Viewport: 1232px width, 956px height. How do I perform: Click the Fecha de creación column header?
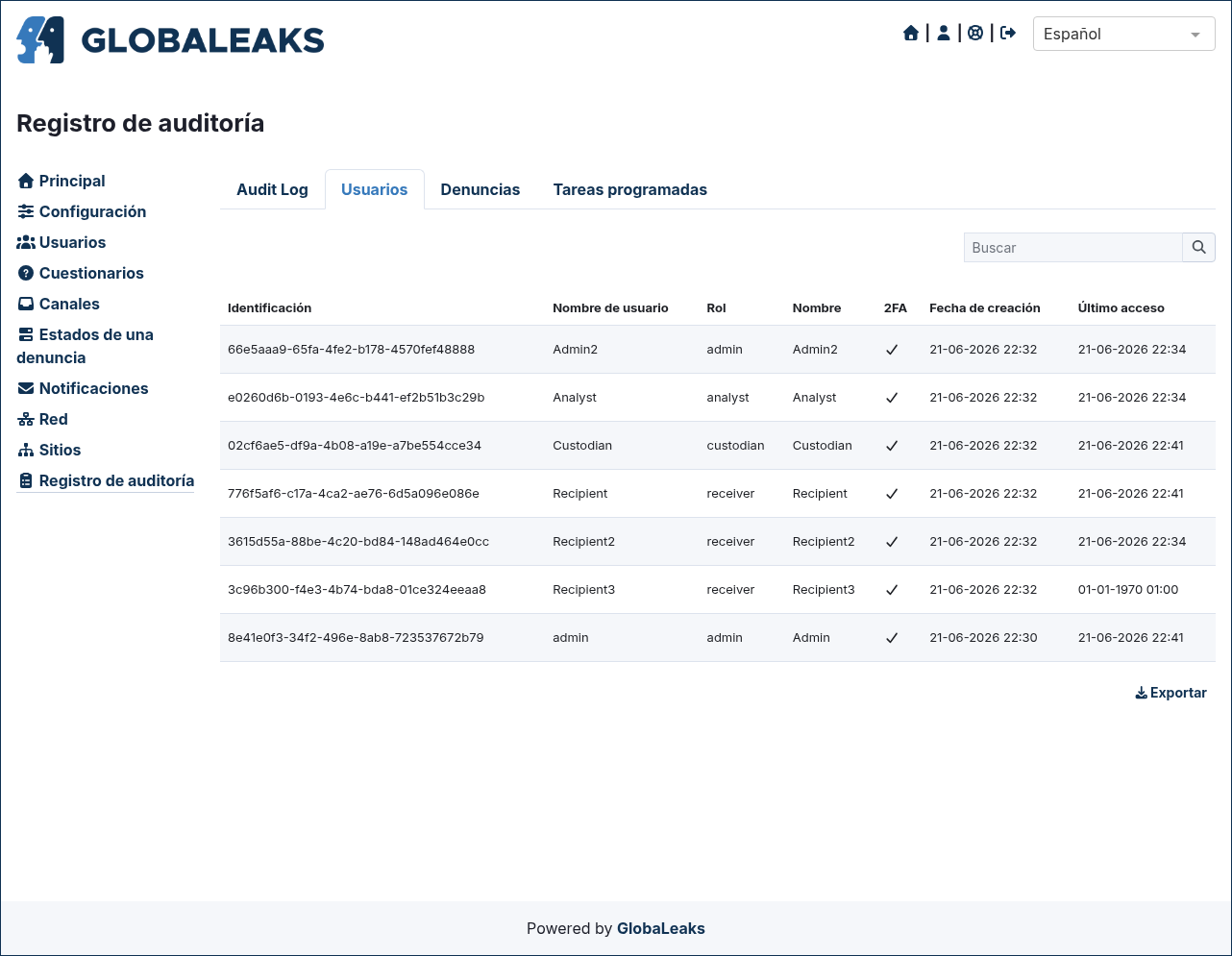(x=985, y=307)
